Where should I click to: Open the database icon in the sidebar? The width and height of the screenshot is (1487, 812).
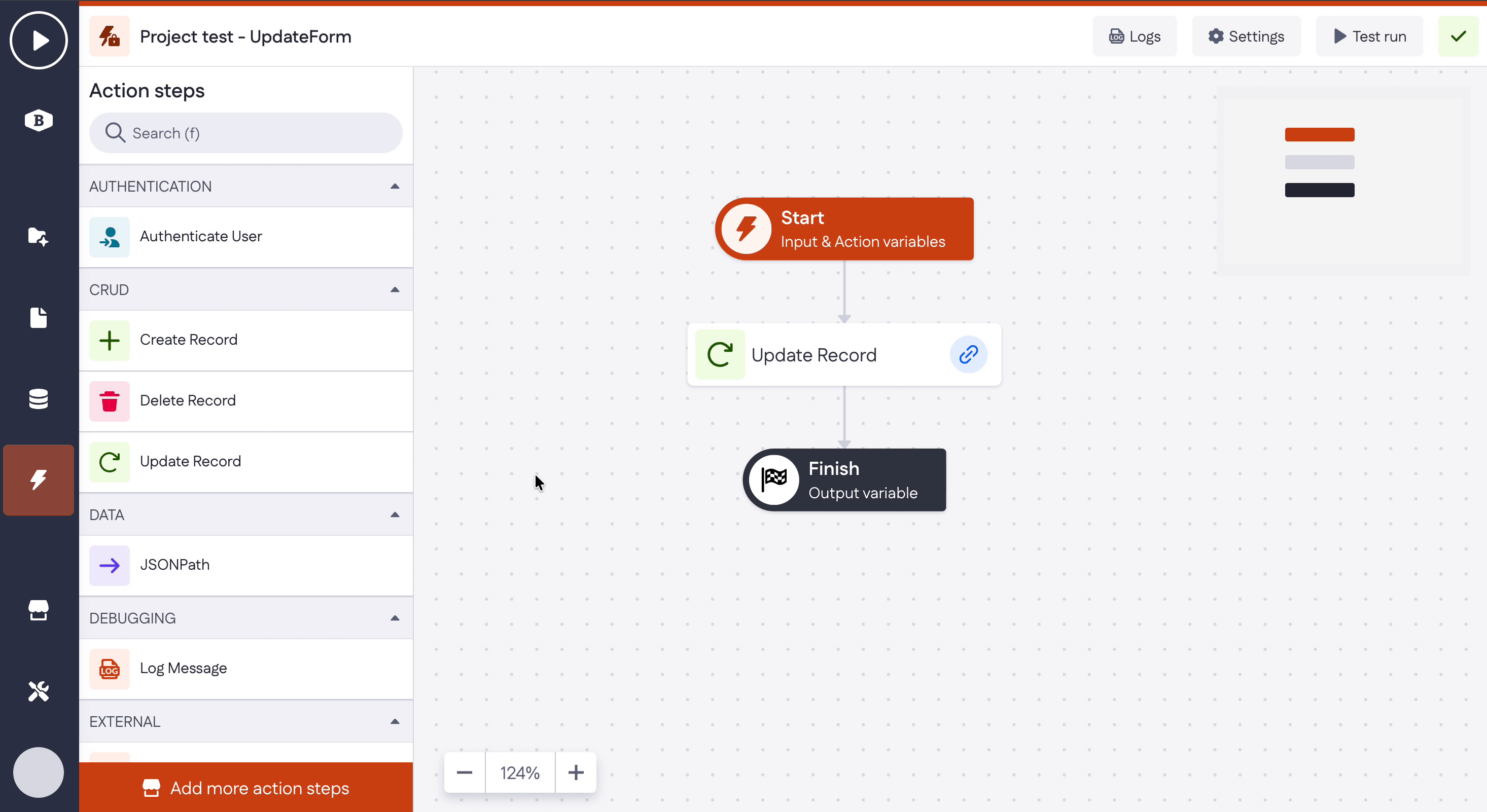pos(39,399)
